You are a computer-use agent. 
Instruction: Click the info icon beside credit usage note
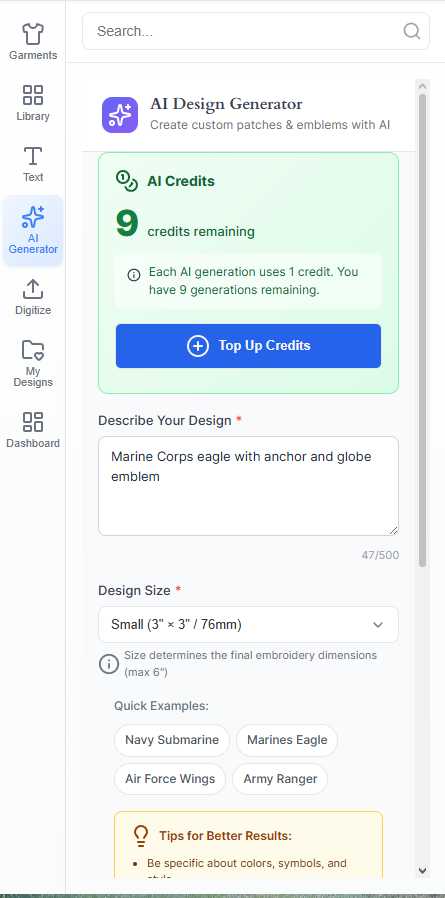(133, 275)
